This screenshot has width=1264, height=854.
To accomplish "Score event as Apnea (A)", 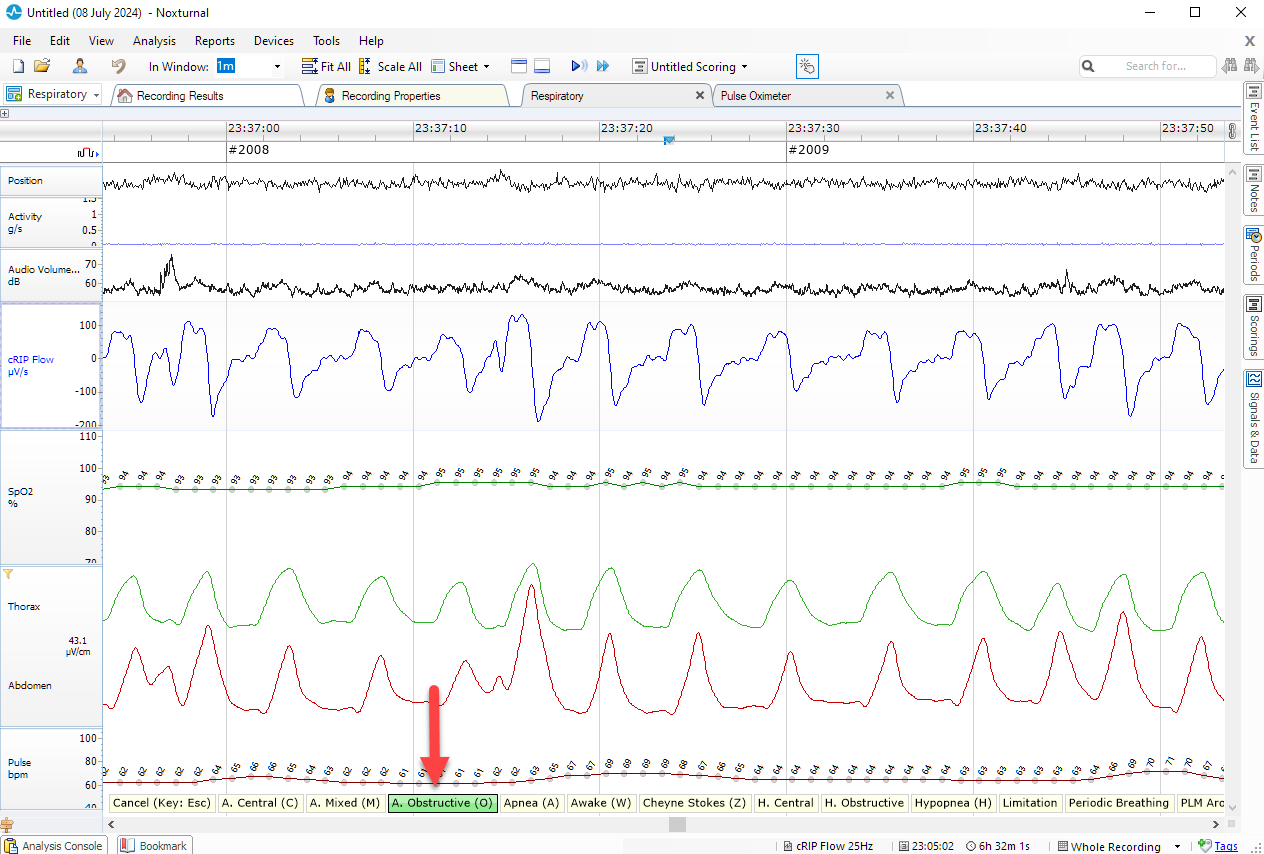I will [x=532, y=803].
